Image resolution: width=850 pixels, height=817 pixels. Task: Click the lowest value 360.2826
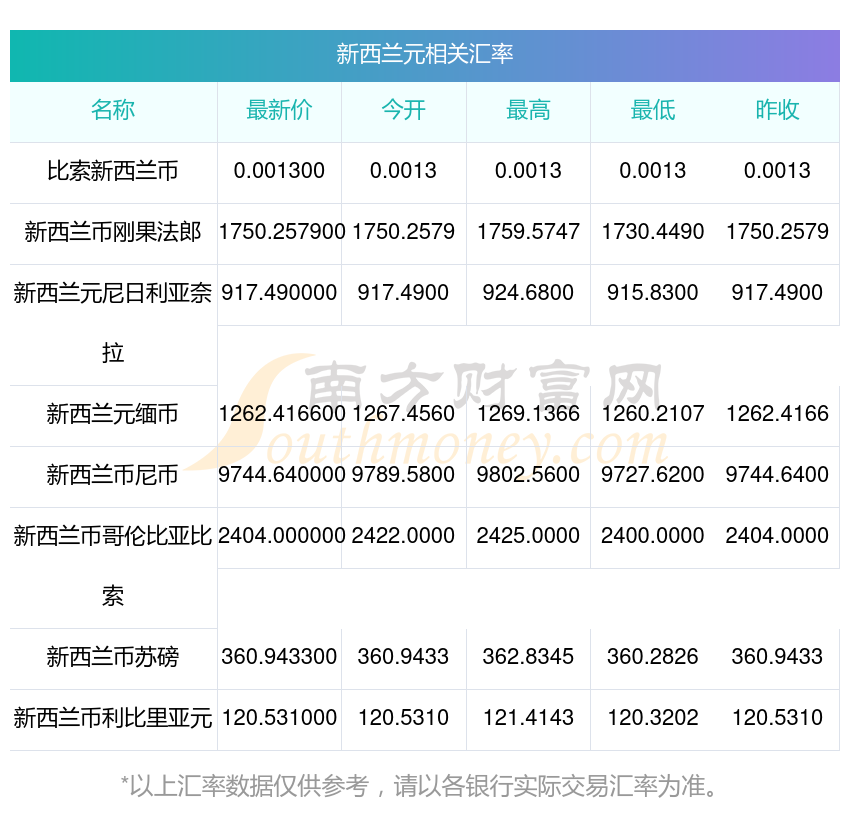click(653, 657)
